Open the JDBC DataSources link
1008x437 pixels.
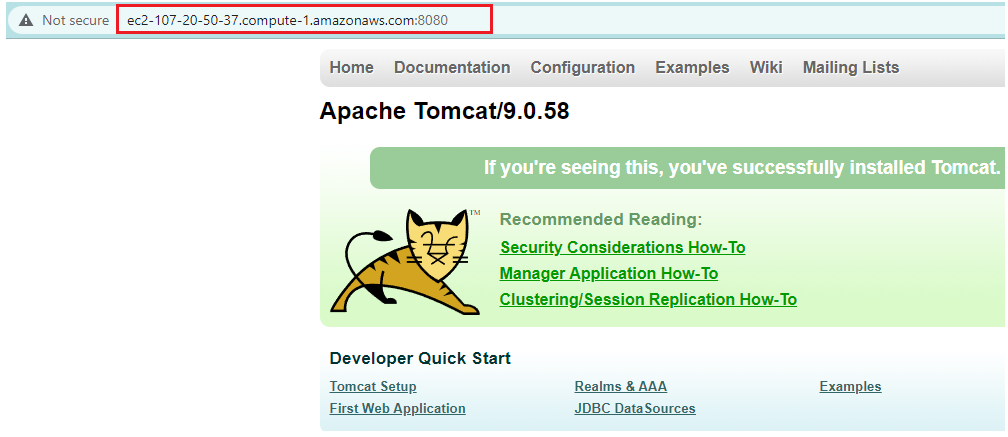[634, 409]
